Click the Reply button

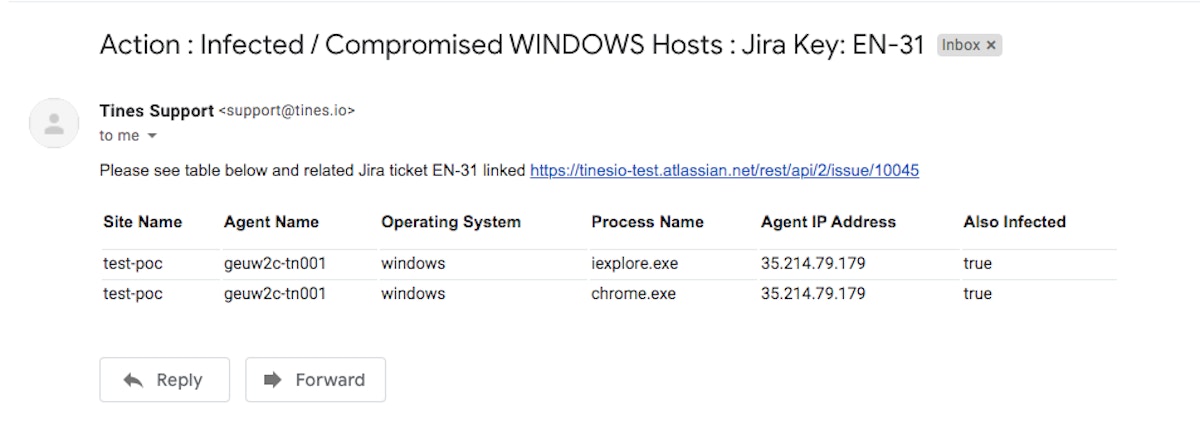pyautogui.click(x=164, y=380)
